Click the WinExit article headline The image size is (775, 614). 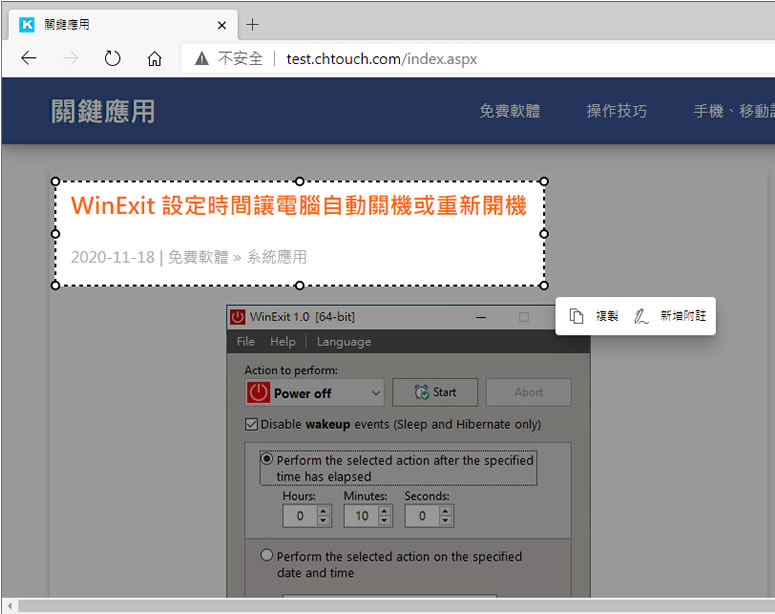pyautogui.click(x=299, y=205)
